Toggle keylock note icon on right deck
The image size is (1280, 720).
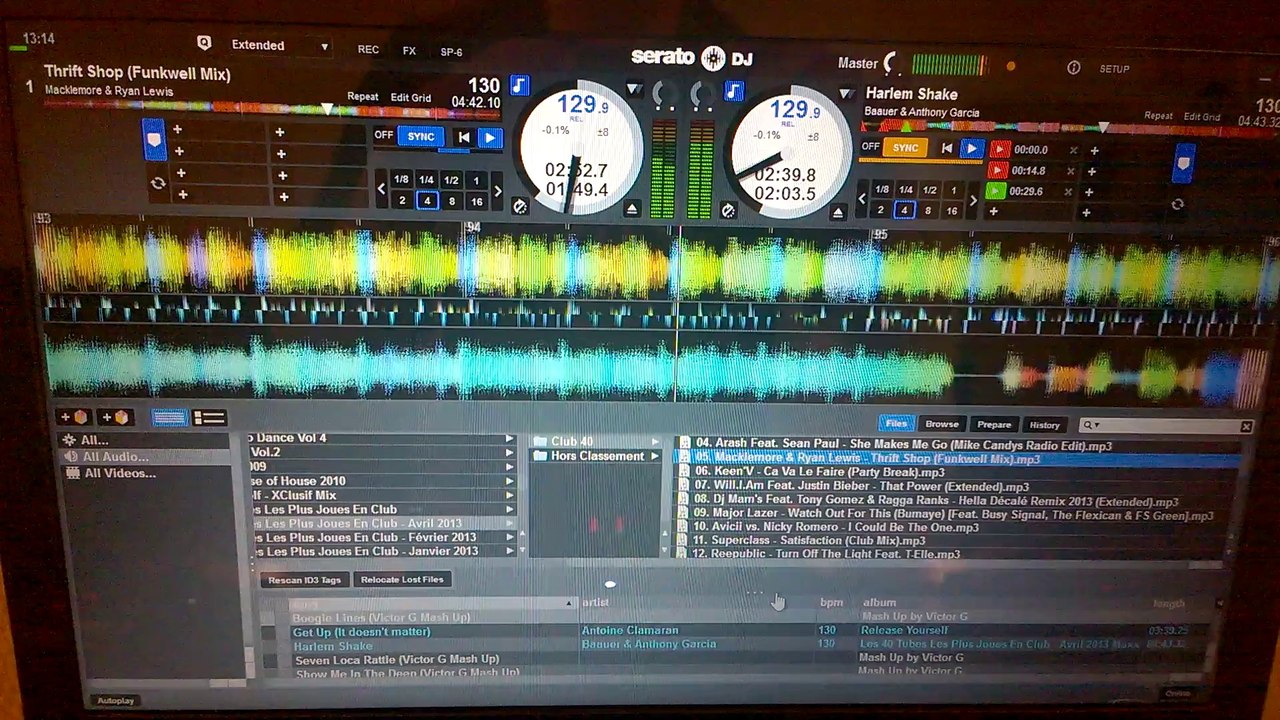[735, 91]
